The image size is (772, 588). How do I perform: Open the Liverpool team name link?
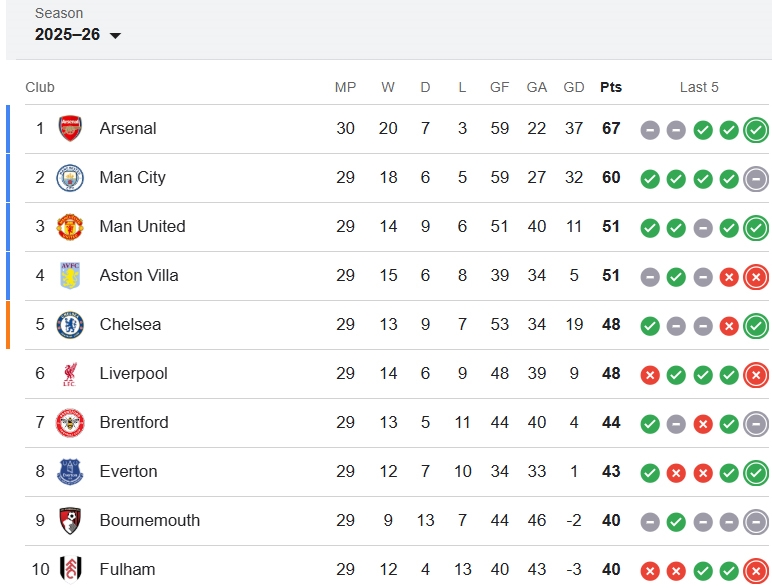[x=133, y=373]
